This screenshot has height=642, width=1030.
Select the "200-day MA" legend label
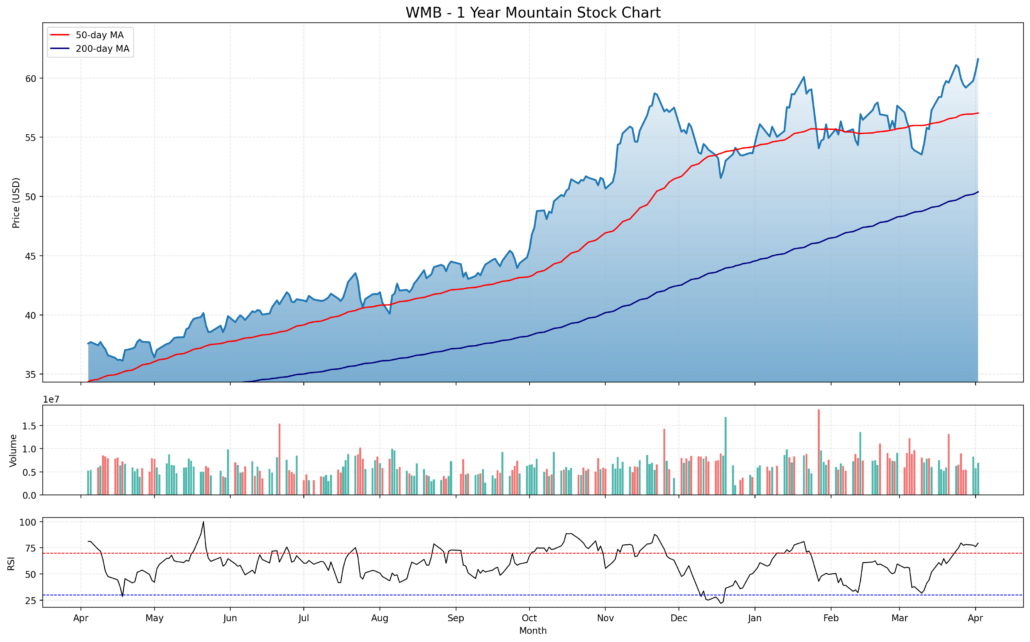coord(102,49)
